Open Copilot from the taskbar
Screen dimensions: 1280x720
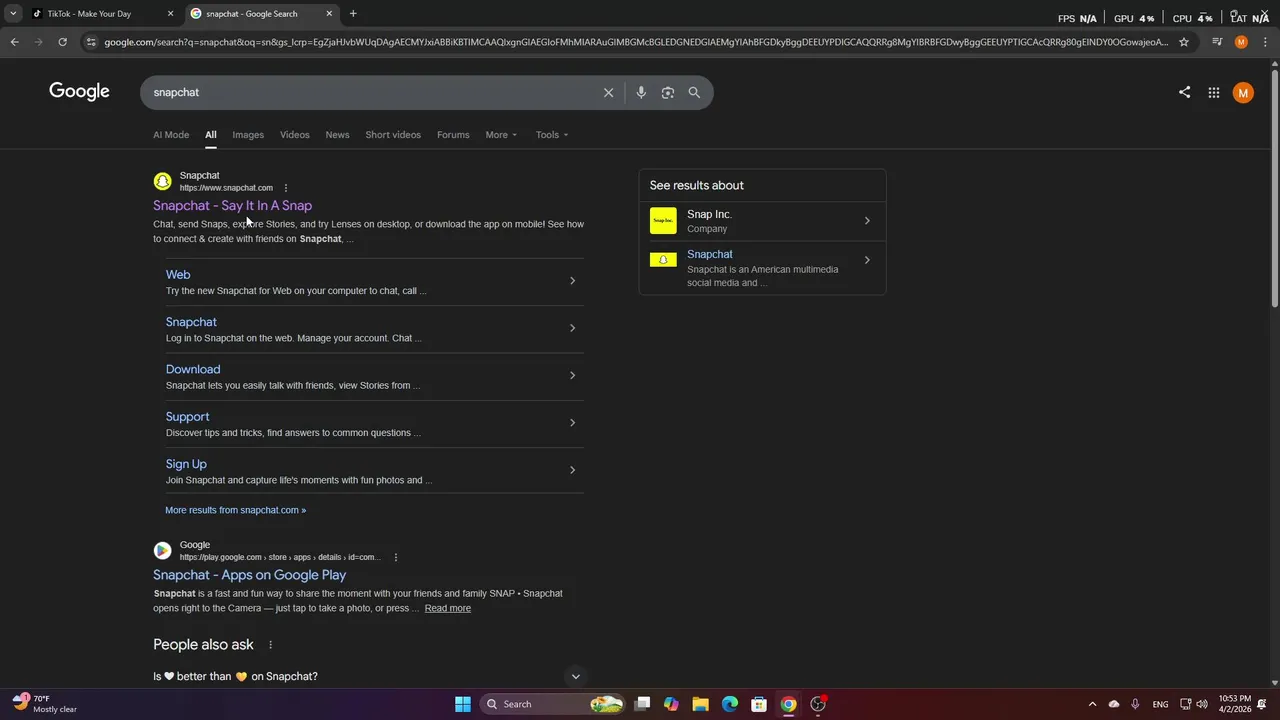(x=671, y=704)
